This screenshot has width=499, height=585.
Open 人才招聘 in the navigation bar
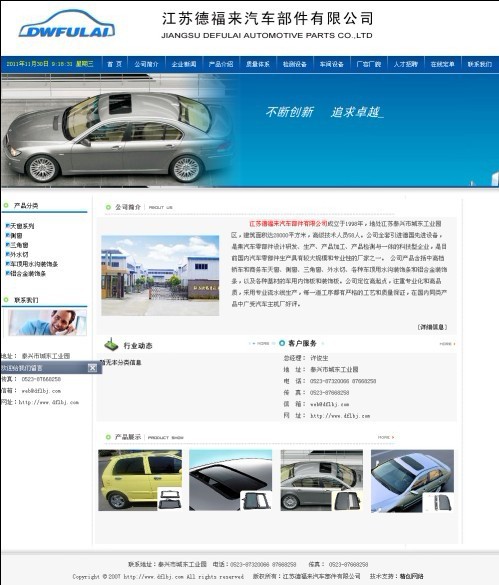(406, 64)
